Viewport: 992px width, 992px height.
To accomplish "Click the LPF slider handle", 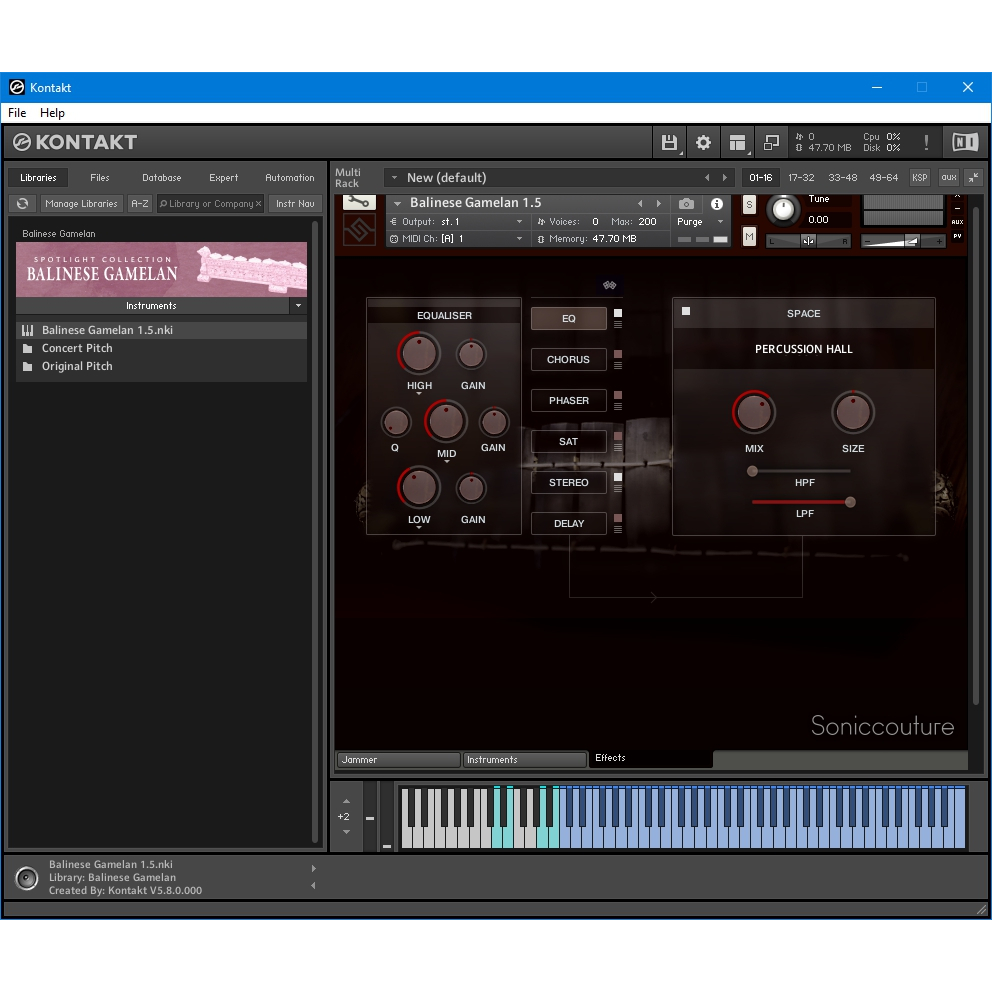I will click(850, 502).
